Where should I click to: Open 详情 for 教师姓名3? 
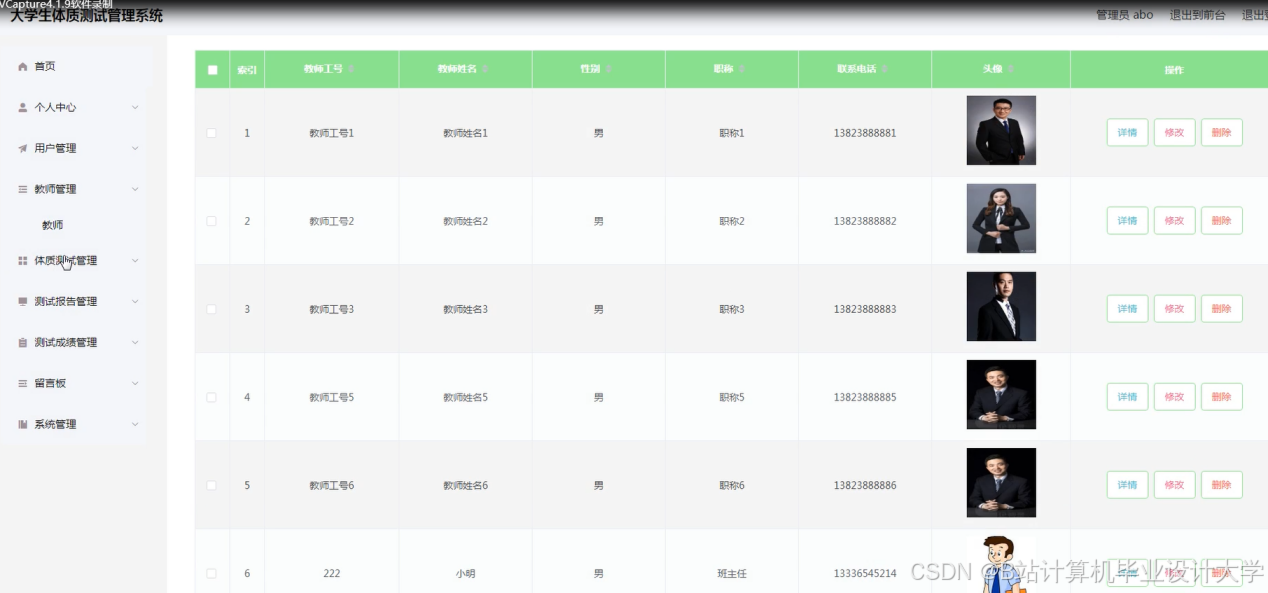point(1127,309)
